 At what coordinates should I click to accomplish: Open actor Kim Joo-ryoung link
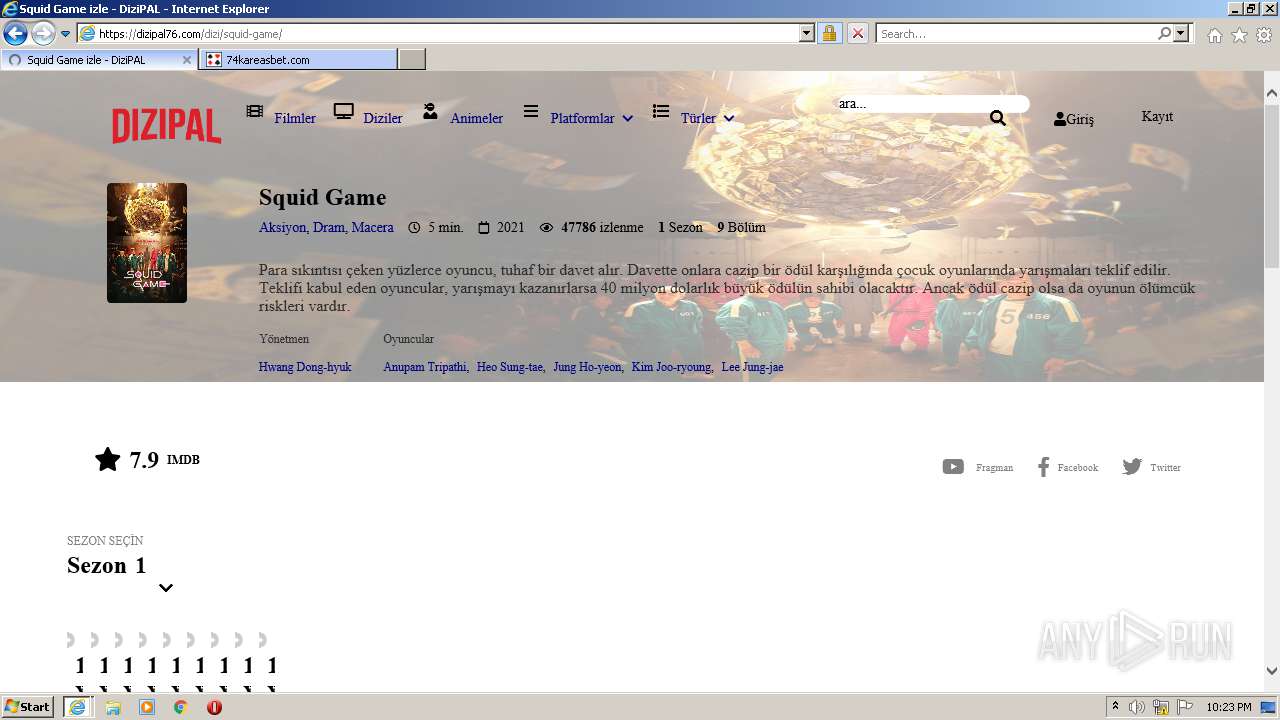click(671, 367)
